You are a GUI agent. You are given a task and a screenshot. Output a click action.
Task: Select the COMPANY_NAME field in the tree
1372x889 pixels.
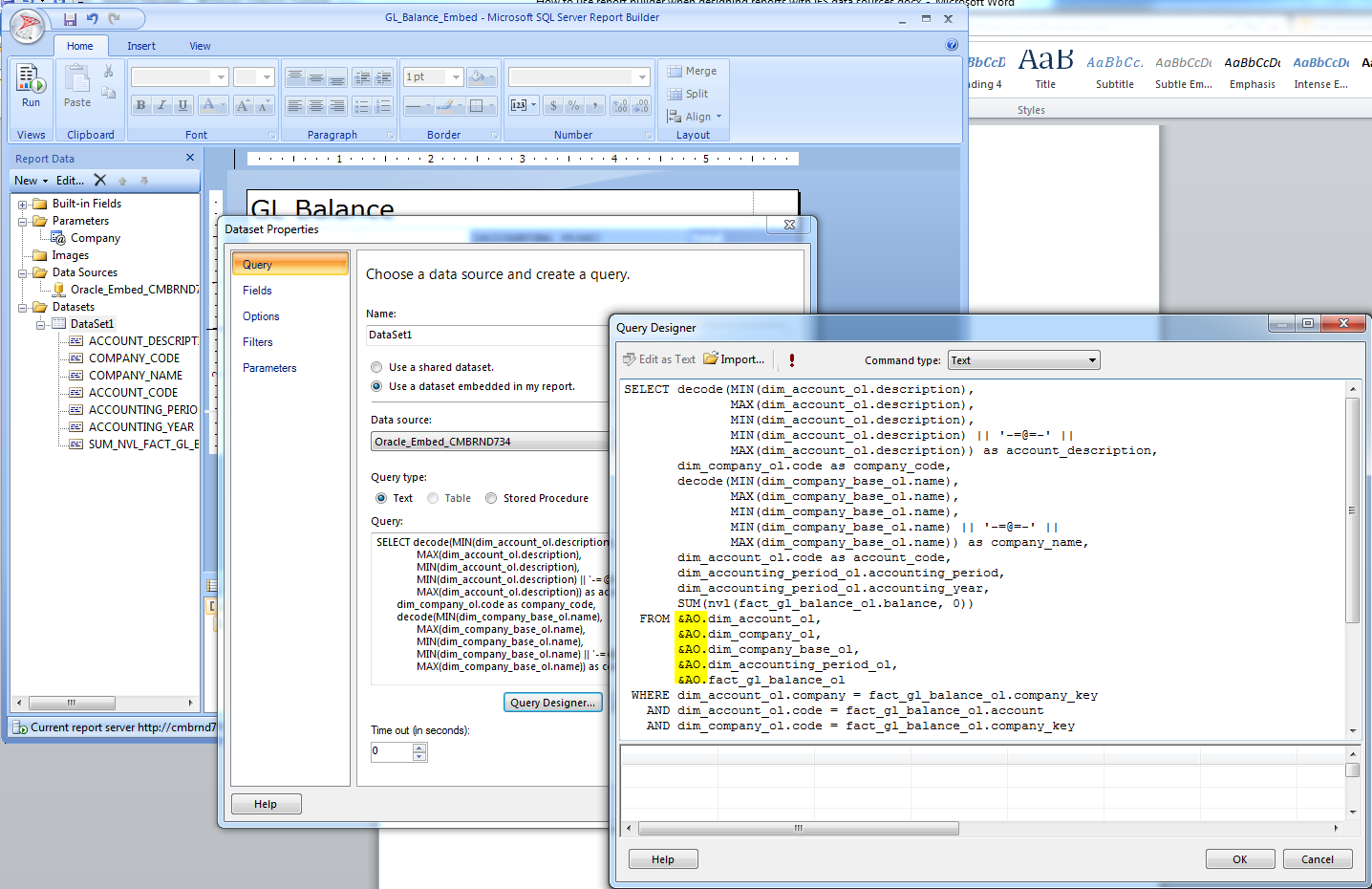click(x=136, y=376)
